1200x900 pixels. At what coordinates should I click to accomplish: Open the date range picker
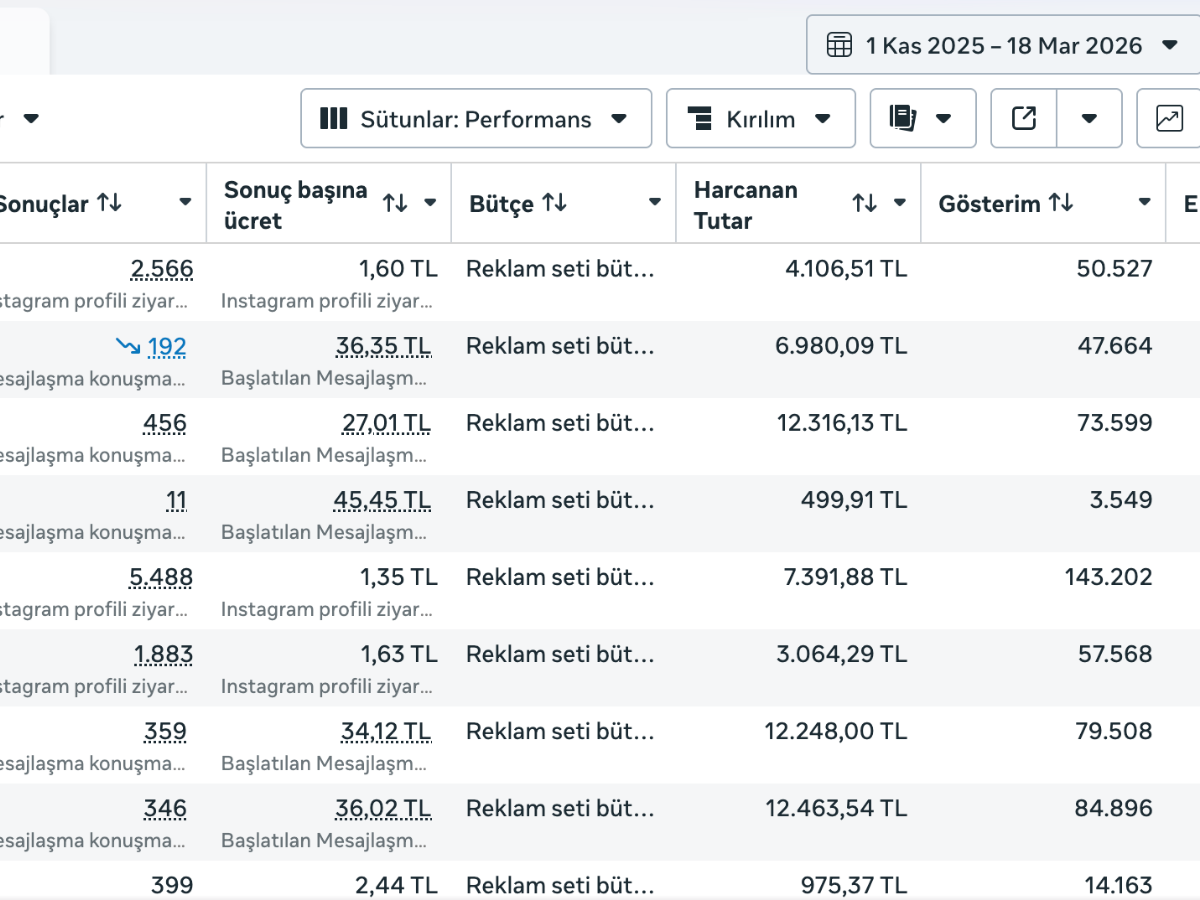[x=1003, y=45]
